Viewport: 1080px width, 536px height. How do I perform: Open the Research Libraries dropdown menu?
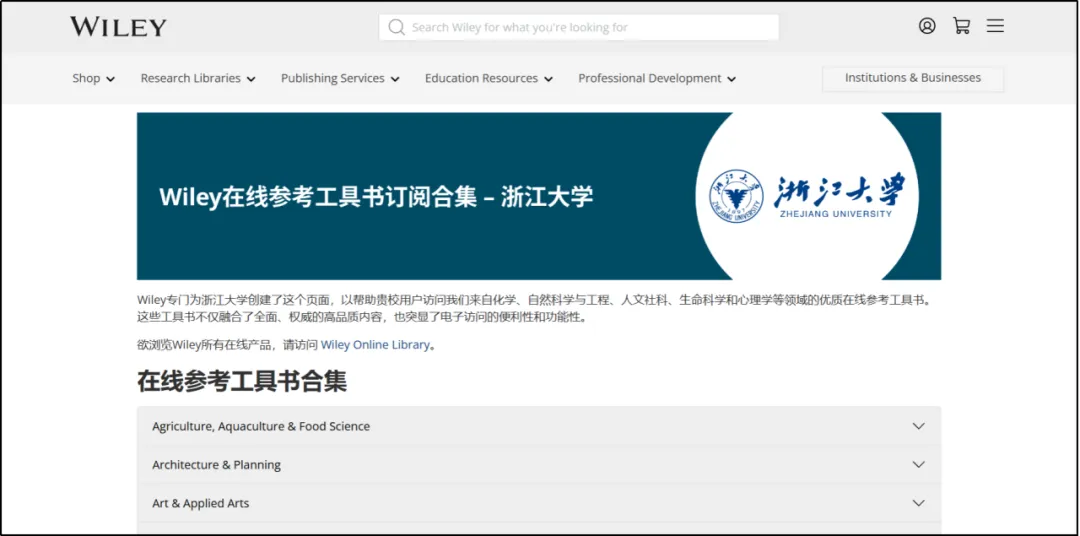point(198,79)
